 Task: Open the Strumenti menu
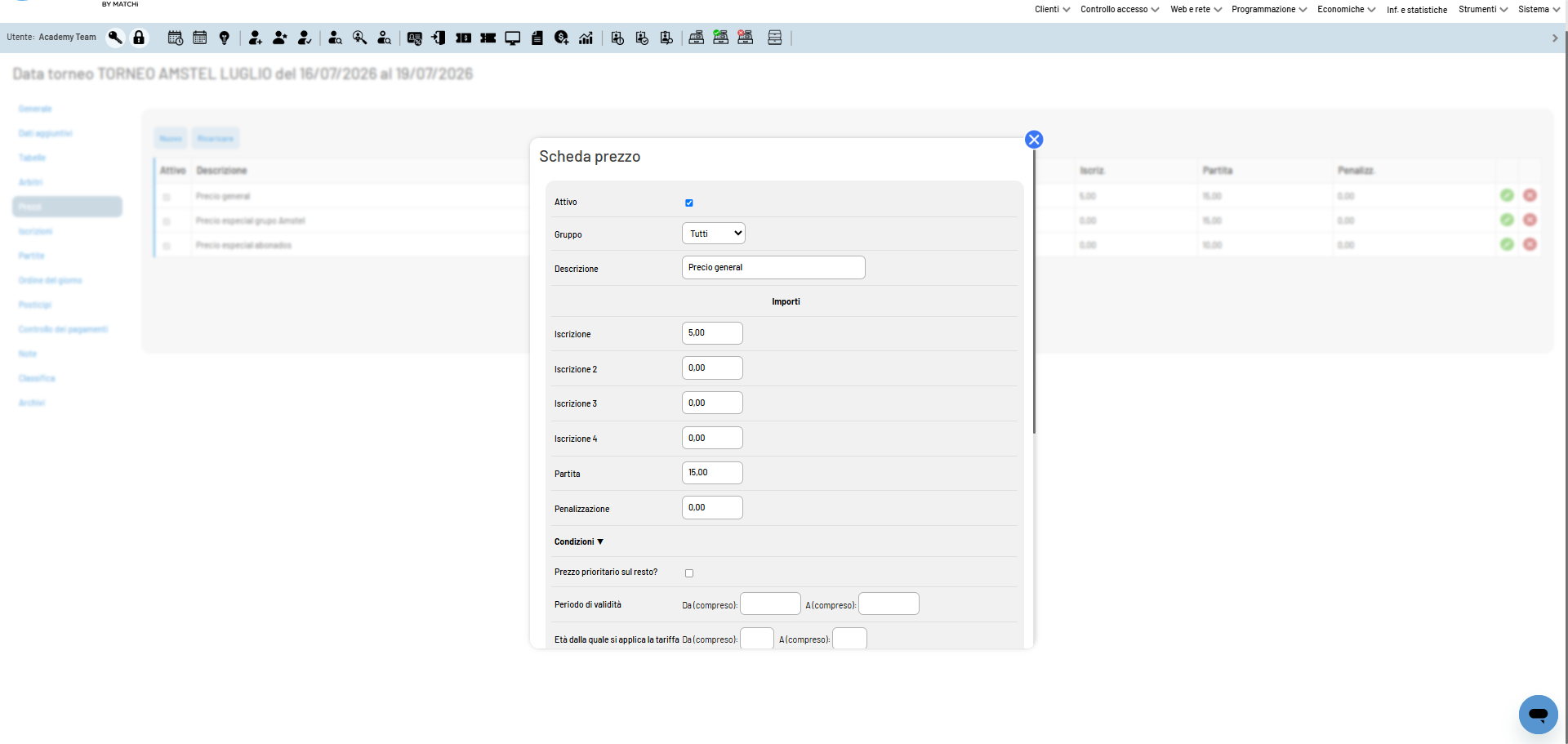pos(1483,10)
